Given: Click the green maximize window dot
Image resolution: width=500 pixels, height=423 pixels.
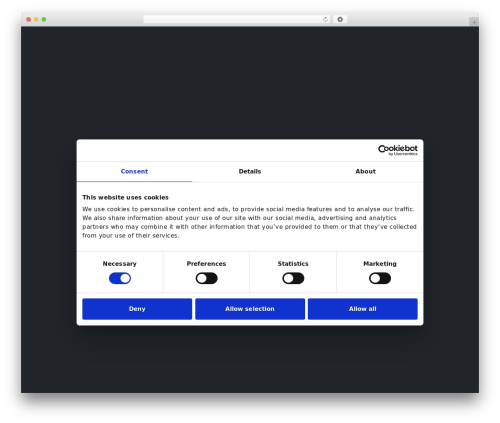Looking at the screenshot, I should (44, 19).
